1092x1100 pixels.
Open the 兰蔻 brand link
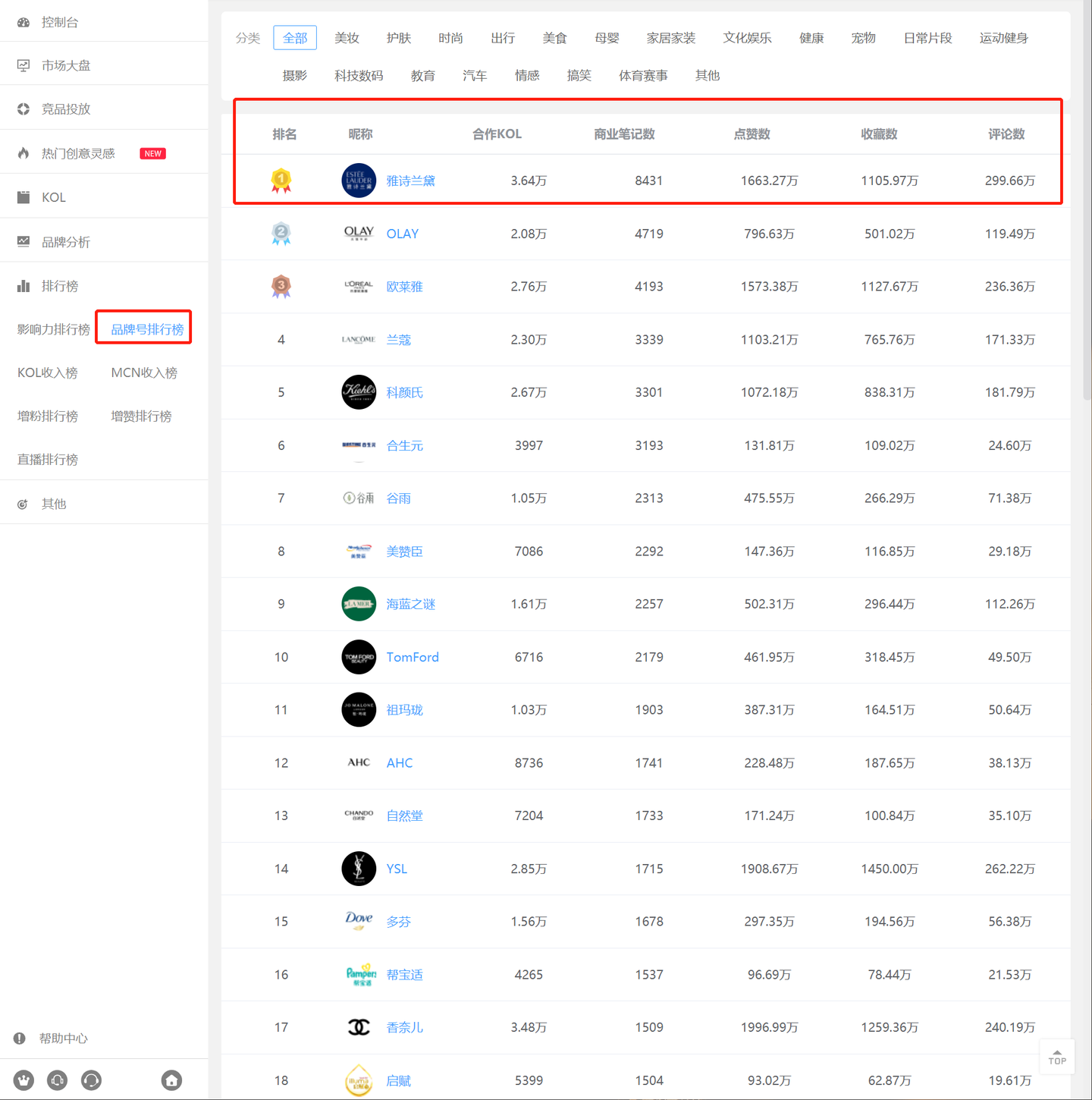pos(398,340)
